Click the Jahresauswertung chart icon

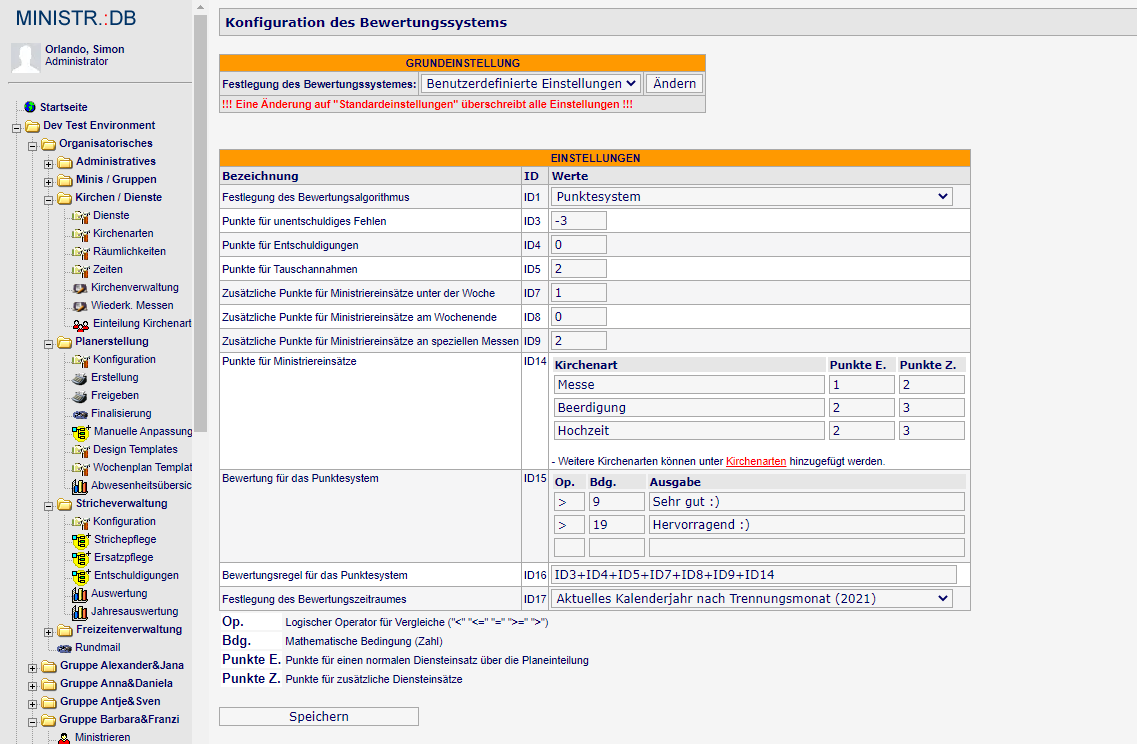point(80,612)
